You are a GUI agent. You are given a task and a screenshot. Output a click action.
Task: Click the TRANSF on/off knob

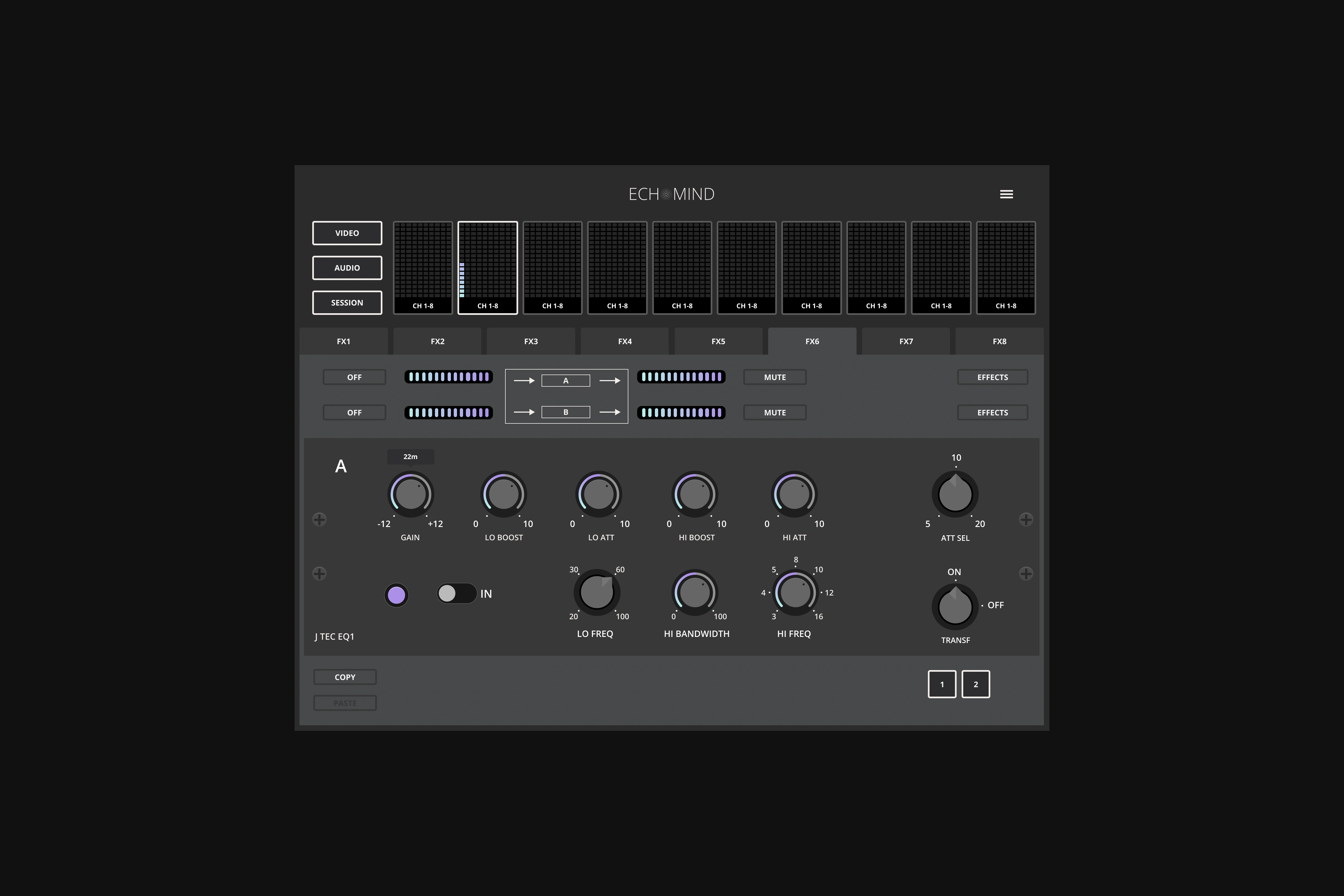click(955, 606)
